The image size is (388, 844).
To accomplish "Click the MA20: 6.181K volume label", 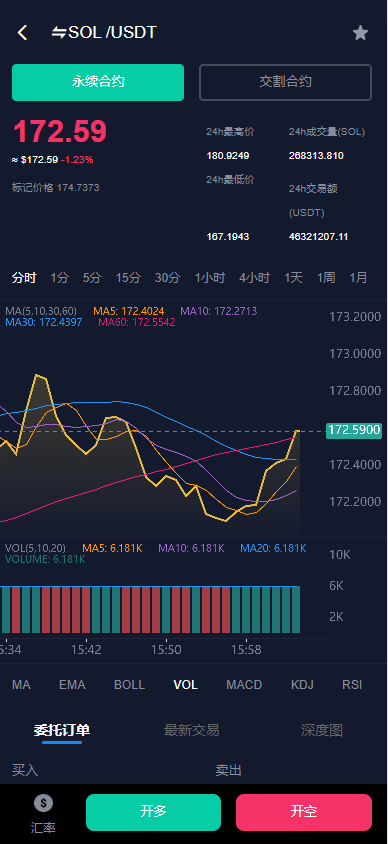I will tap(273, 548).
